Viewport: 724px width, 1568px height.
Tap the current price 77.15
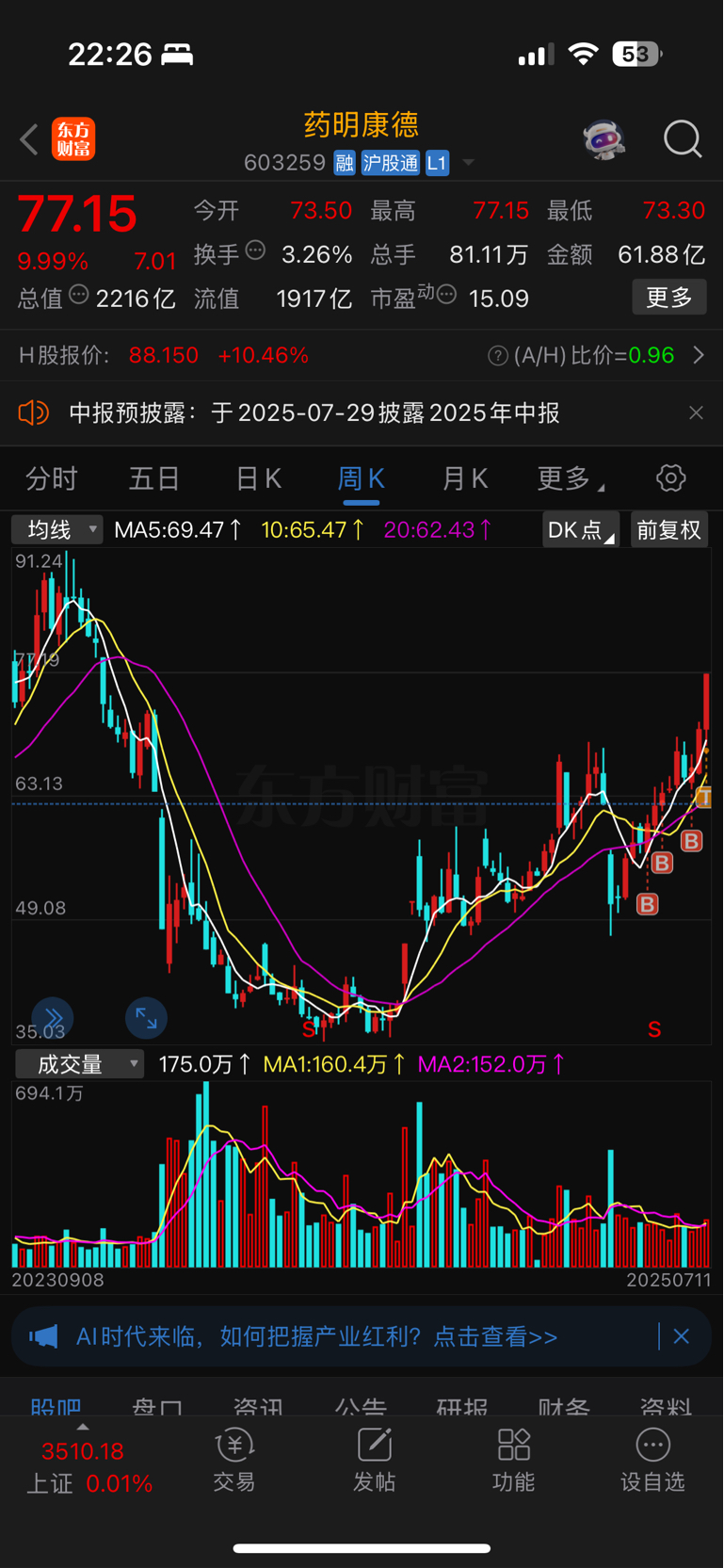(x=77, y=215)
